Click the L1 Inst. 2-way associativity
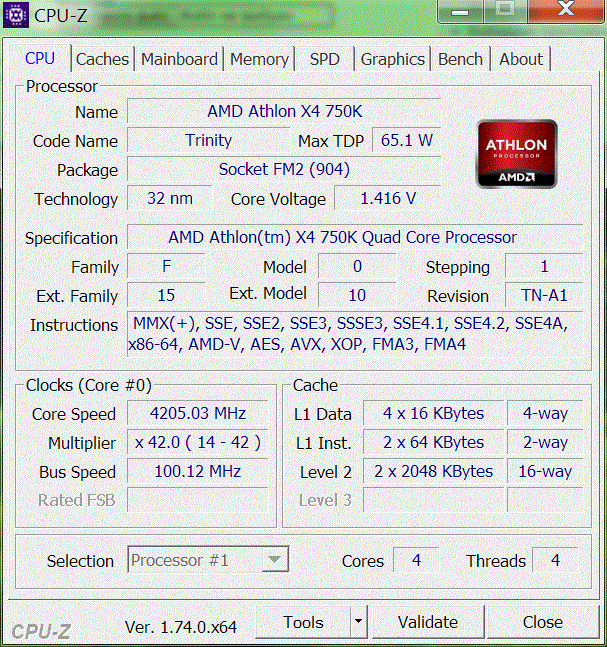 (545, 442)
